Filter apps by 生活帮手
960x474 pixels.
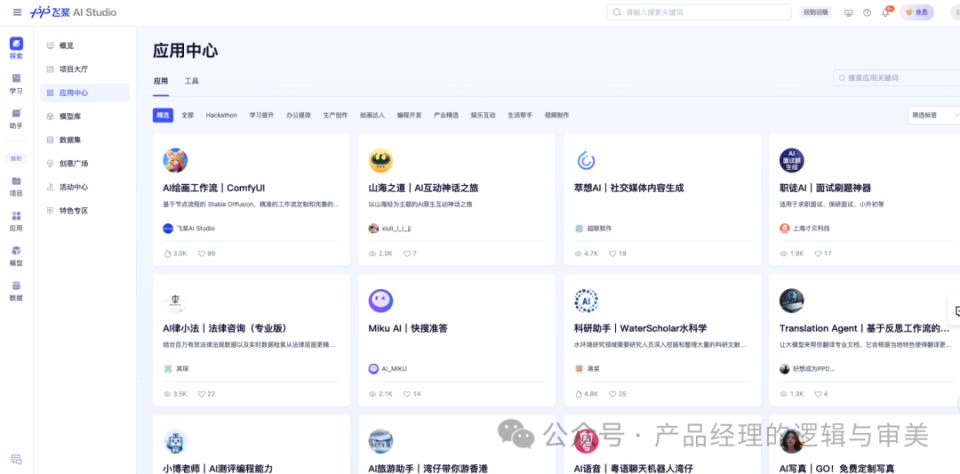click(x=520, y=115)
